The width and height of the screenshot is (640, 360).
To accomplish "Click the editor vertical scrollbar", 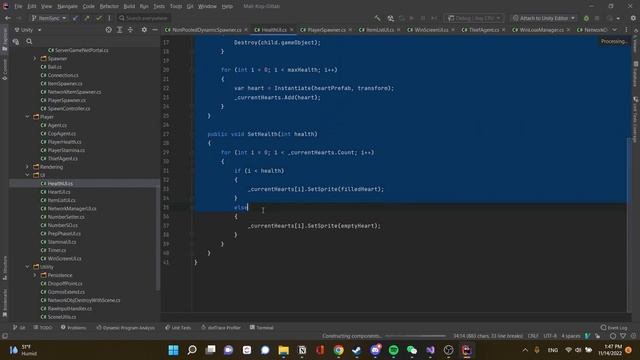I will 629,224.
